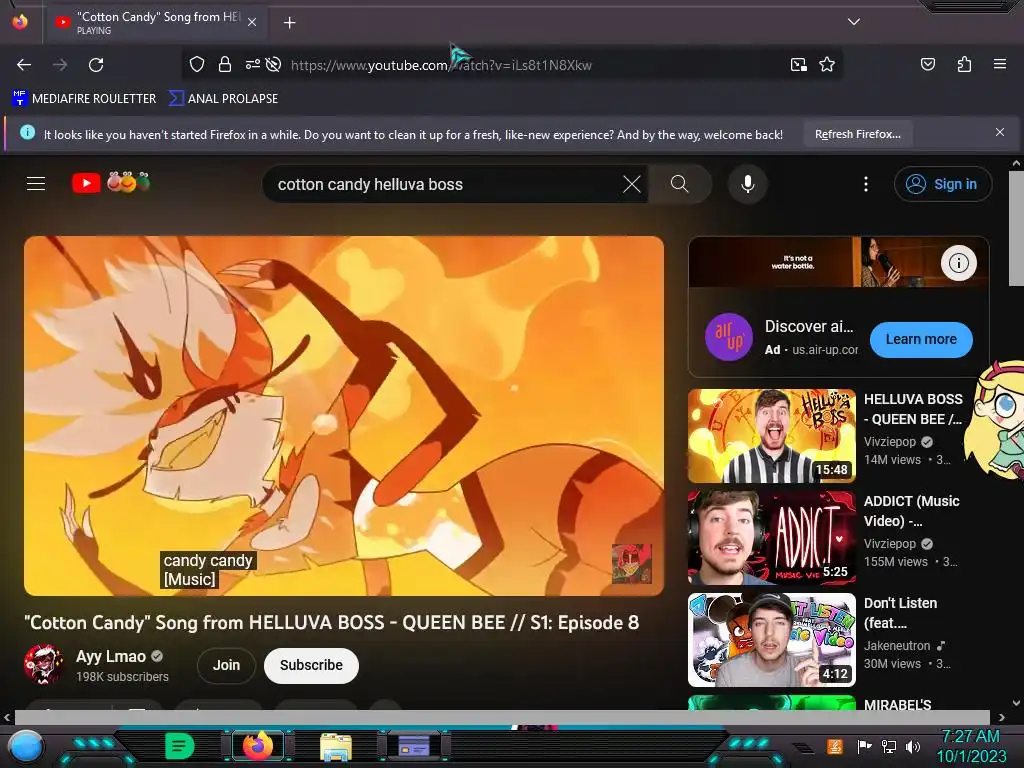
Task: Save page to Pocket
Action: click(x=927, y=65)
